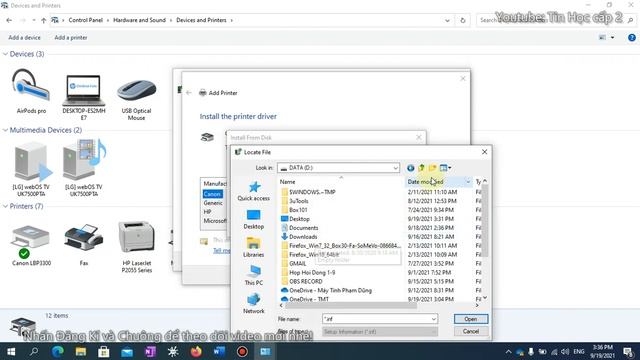Click the blue Help icon

point(631,38)
